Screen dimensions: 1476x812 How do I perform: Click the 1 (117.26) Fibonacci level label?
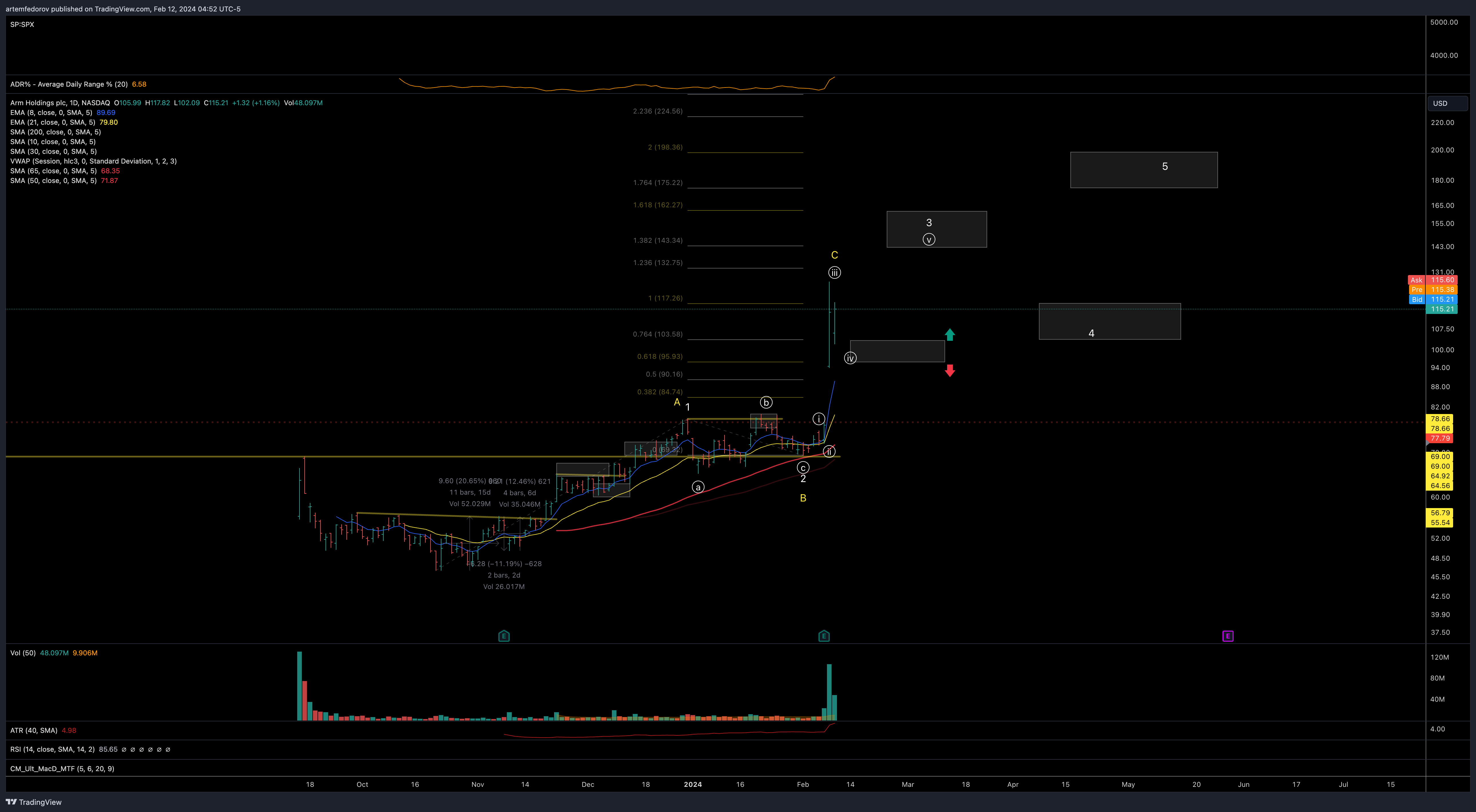click(665, 298)
